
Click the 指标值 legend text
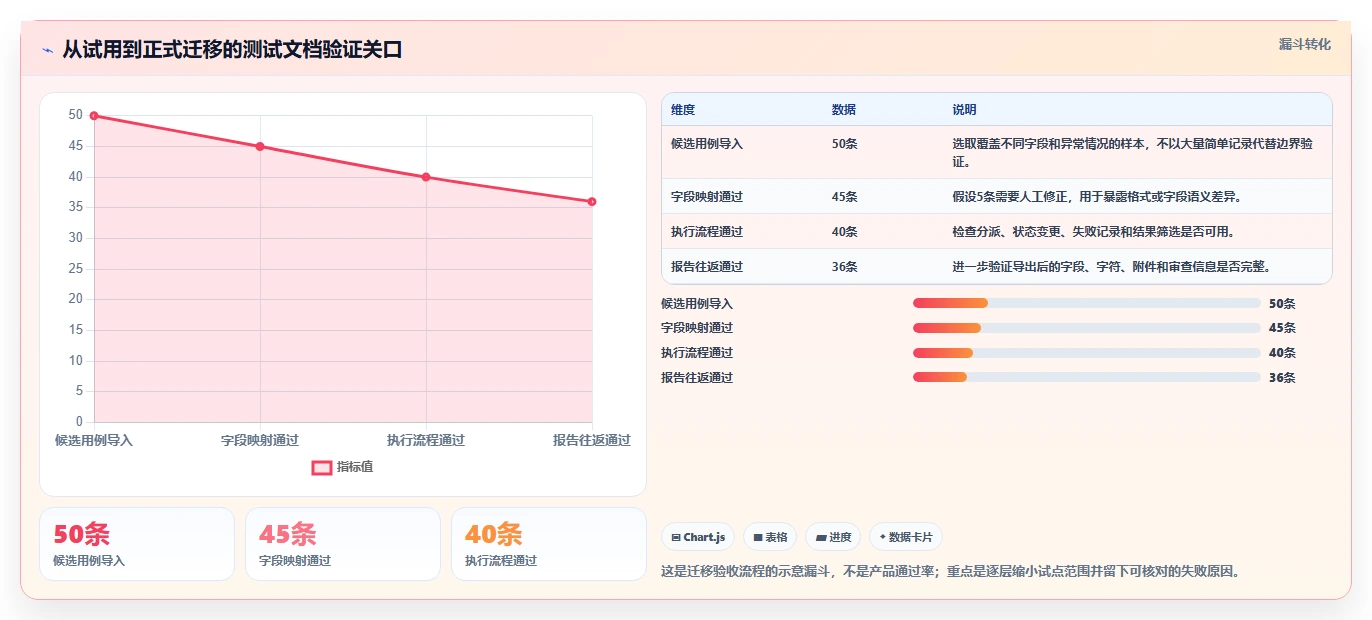tap(355, 467)
